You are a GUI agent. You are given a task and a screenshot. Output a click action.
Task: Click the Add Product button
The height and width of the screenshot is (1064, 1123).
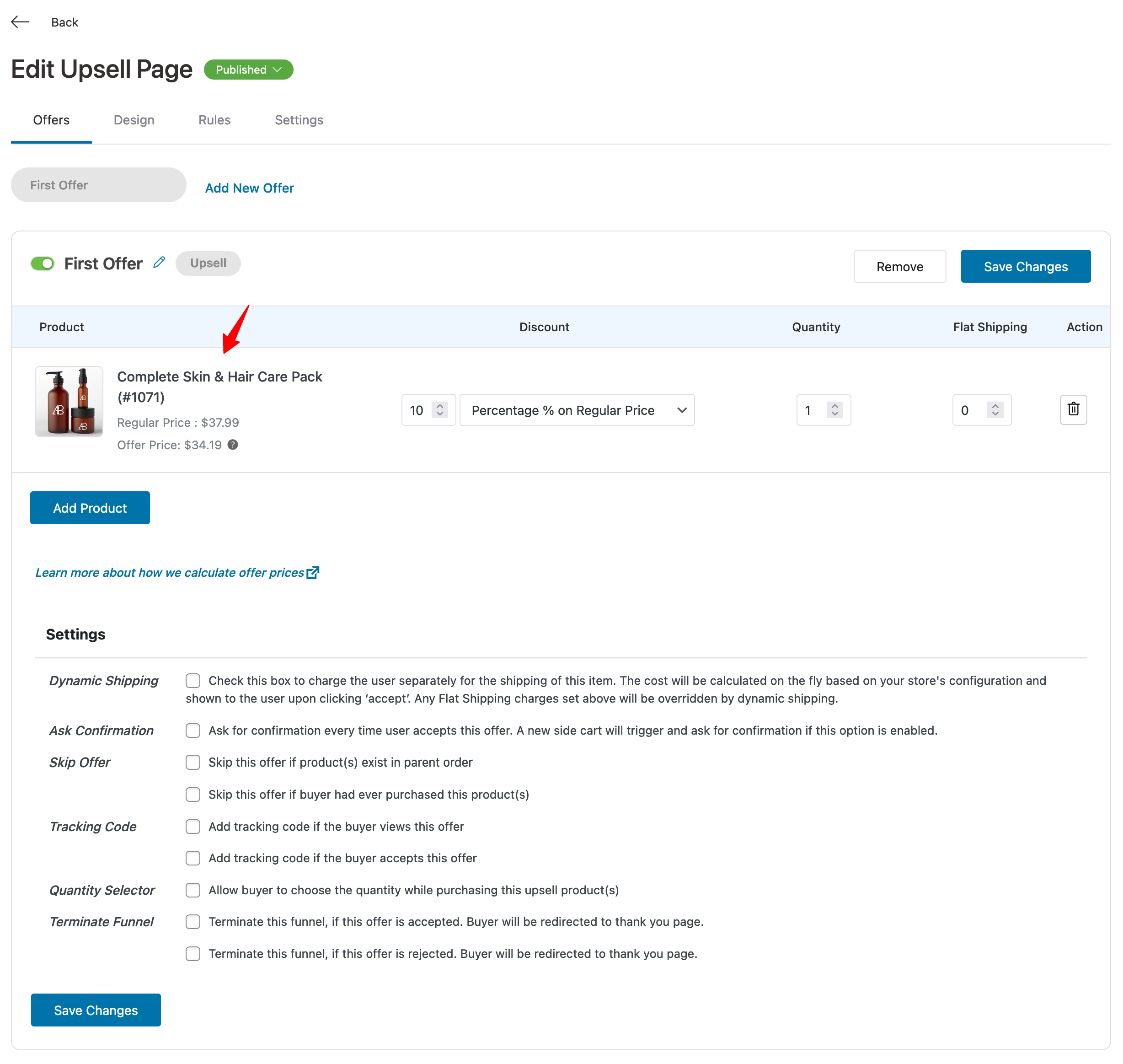[x=90, y=508]
